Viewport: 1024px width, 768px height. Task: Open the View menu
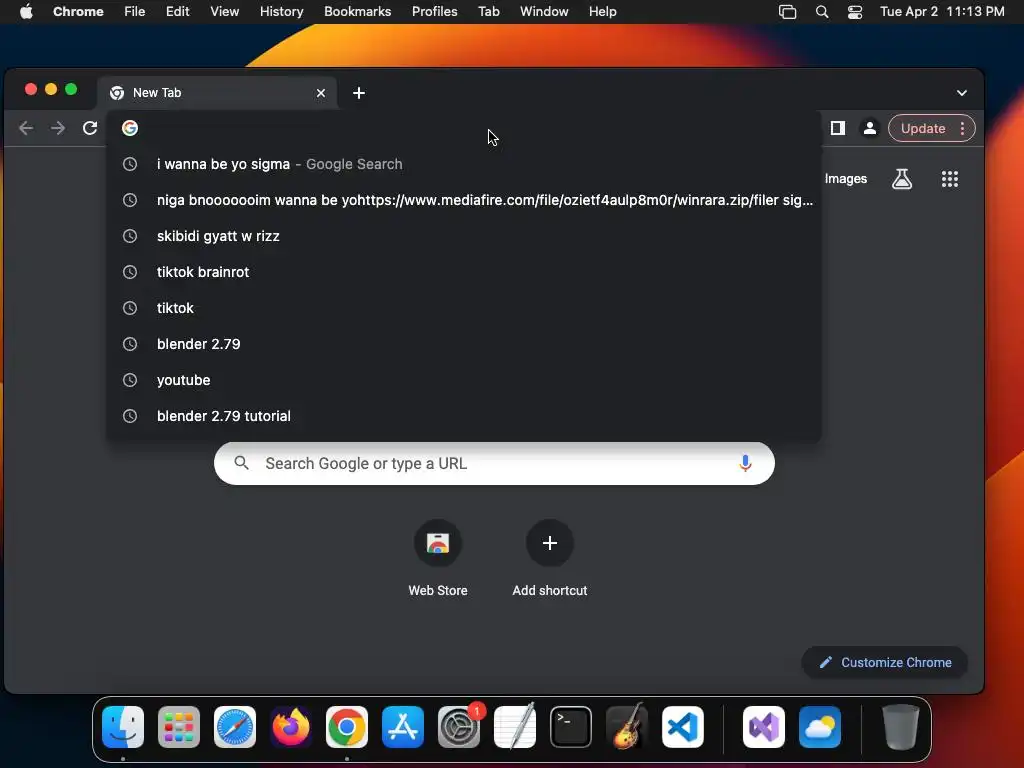[224, 12]
